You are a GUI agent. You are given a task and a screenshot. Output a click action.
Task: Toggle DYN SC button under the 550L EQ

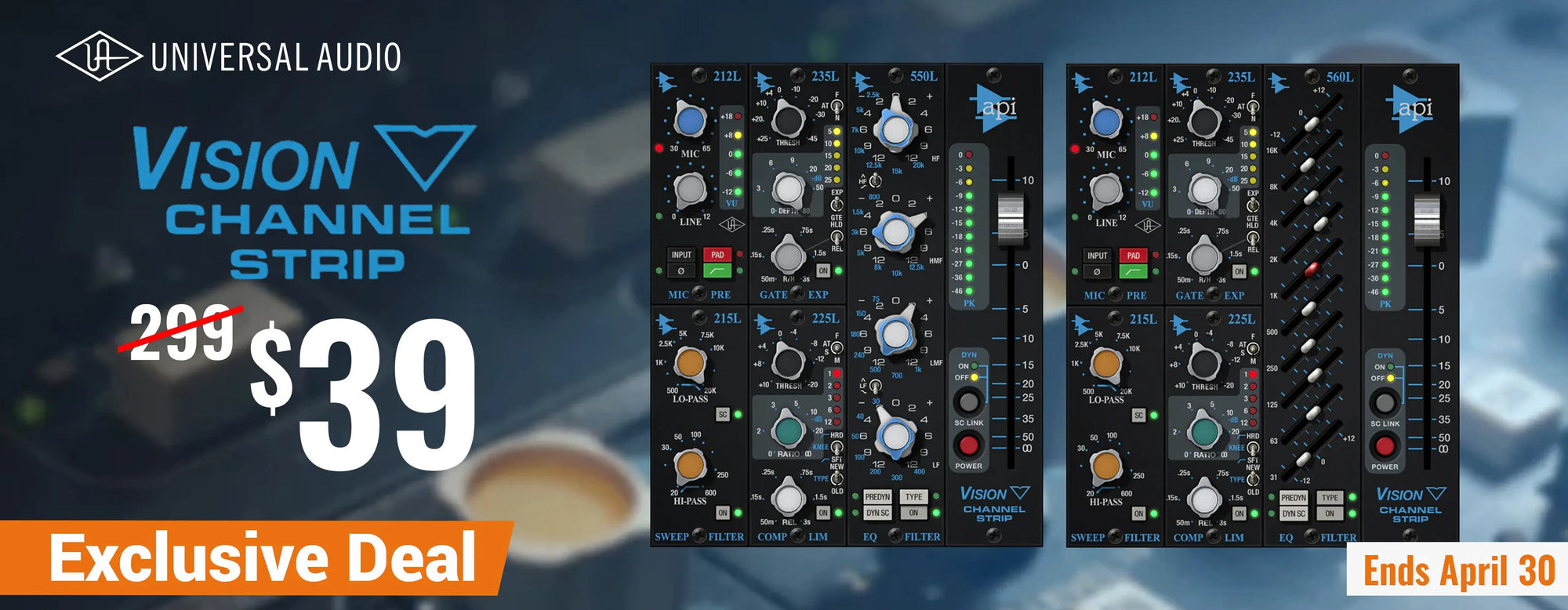click(x=877, y=513)
